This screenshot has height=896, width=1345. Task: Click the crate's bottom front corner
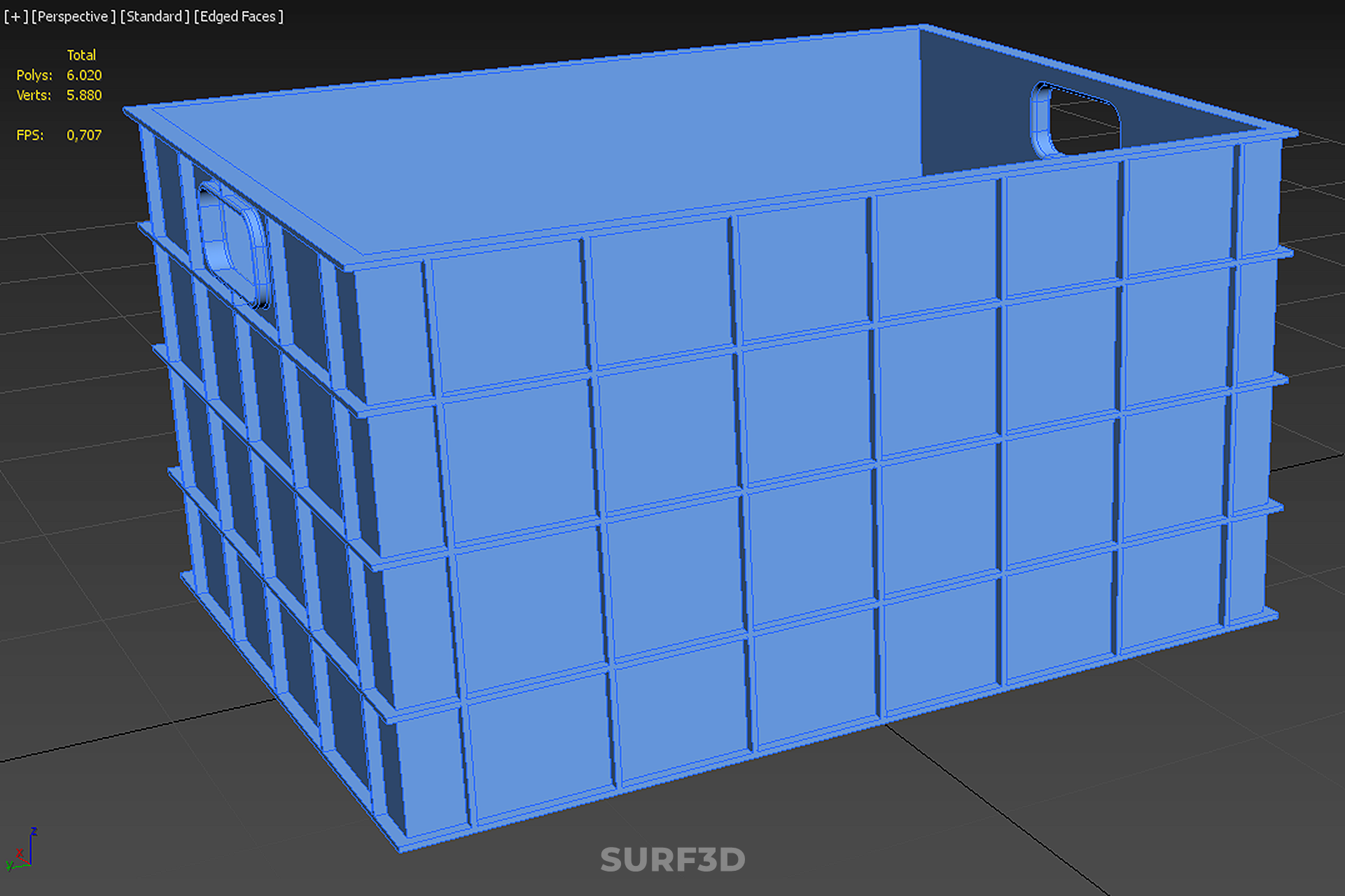click(x=400, y=846)
